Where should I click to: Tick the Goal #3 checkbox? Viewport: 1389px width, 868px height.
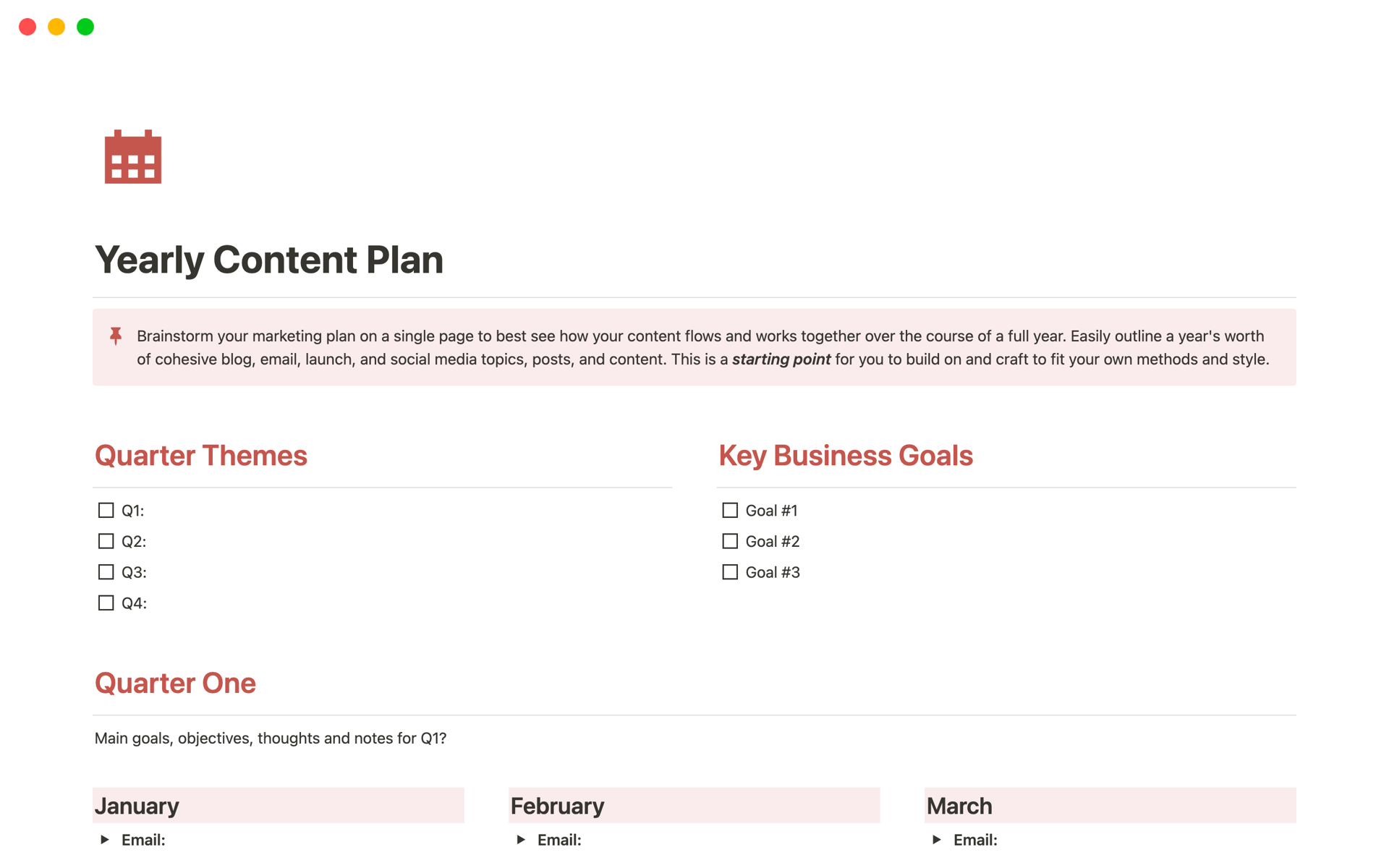(730, 572)
